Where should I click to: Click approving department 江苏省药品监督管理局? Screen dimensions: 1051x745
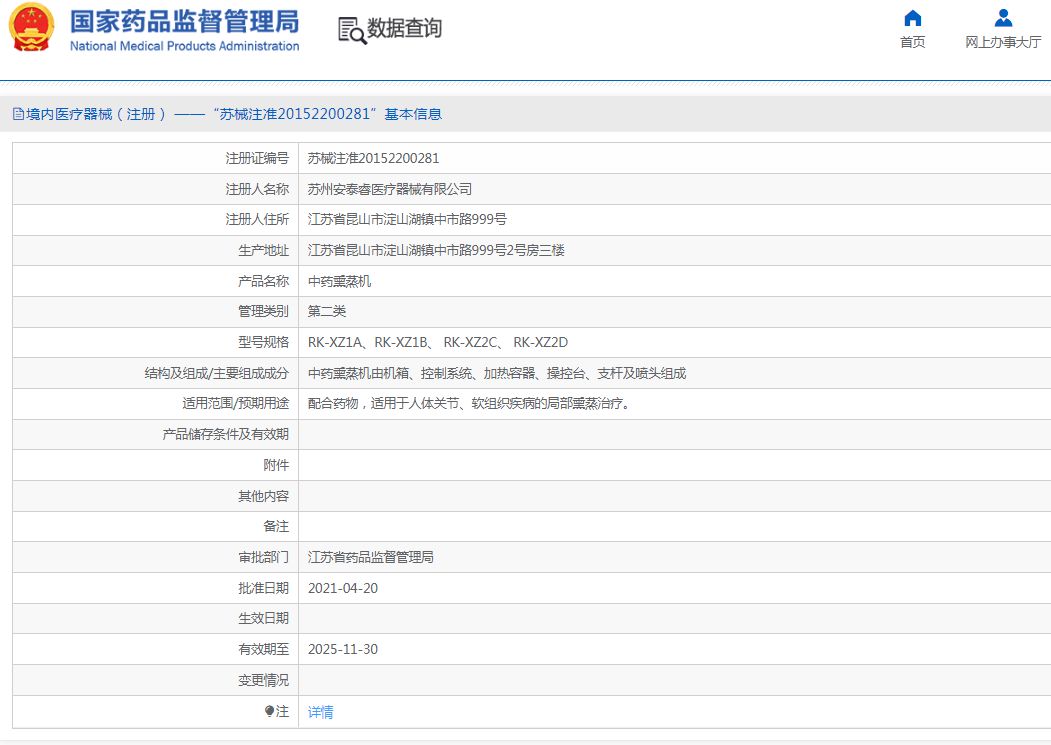[x=370, y=557]
